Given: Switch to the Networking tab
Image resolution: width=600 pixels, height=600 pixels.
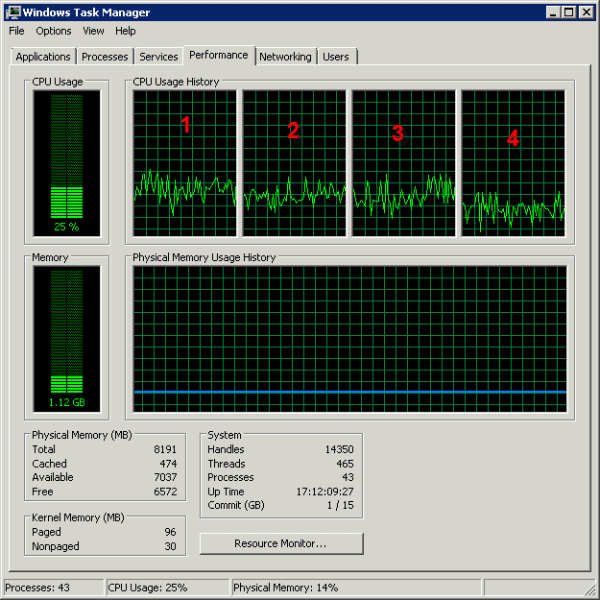Looking at the screenshot, I should tap(285, 57).
